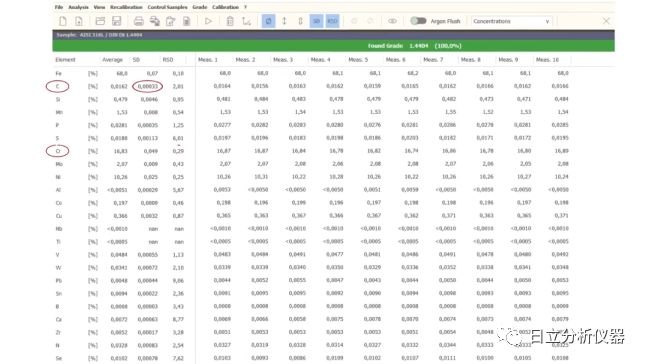
Task: Delete measurement using the trash icon
Action: (x=230, y=21)
